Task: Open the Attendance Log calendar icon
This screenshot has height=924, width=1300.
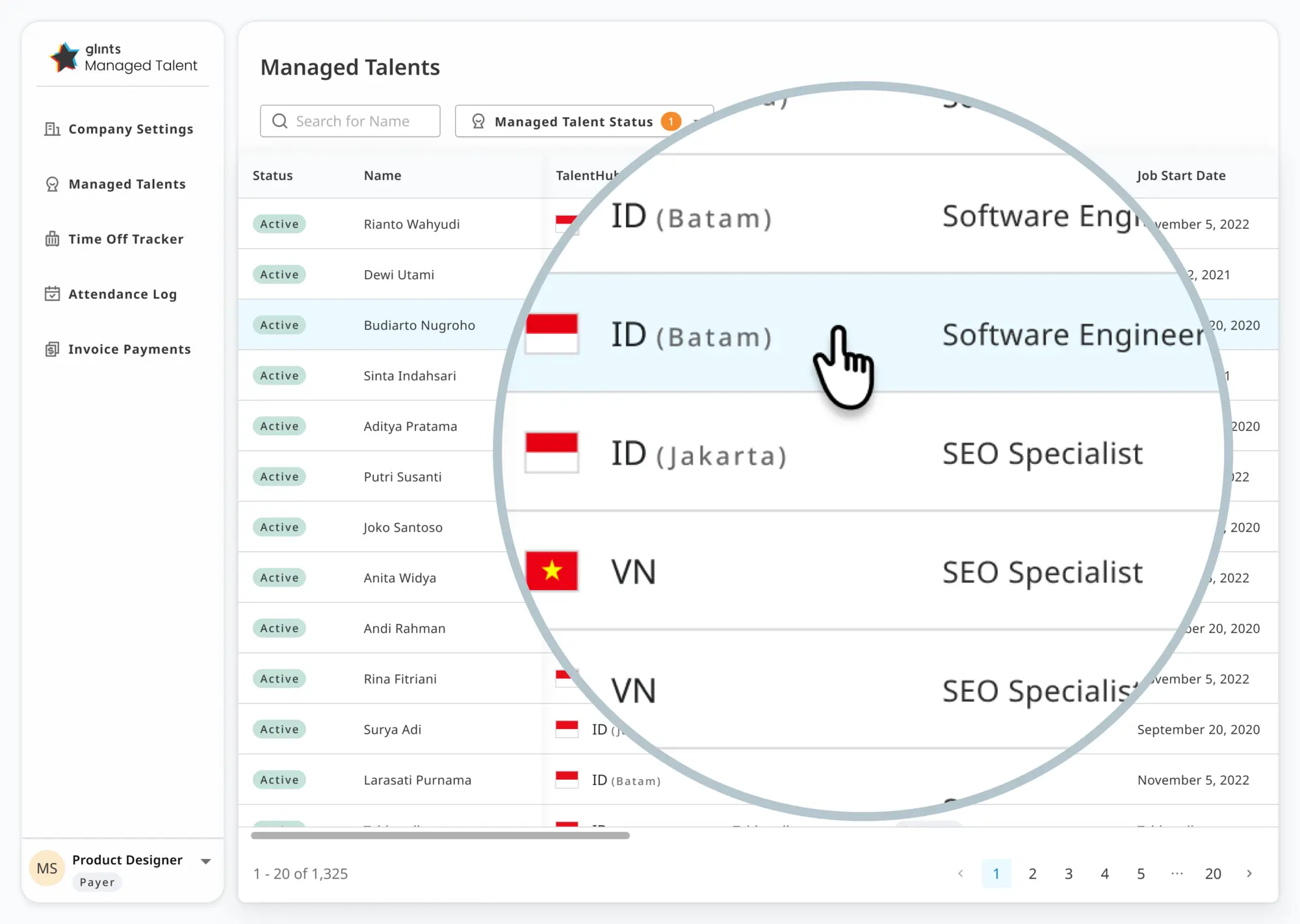Action: [x=53, y=294]
